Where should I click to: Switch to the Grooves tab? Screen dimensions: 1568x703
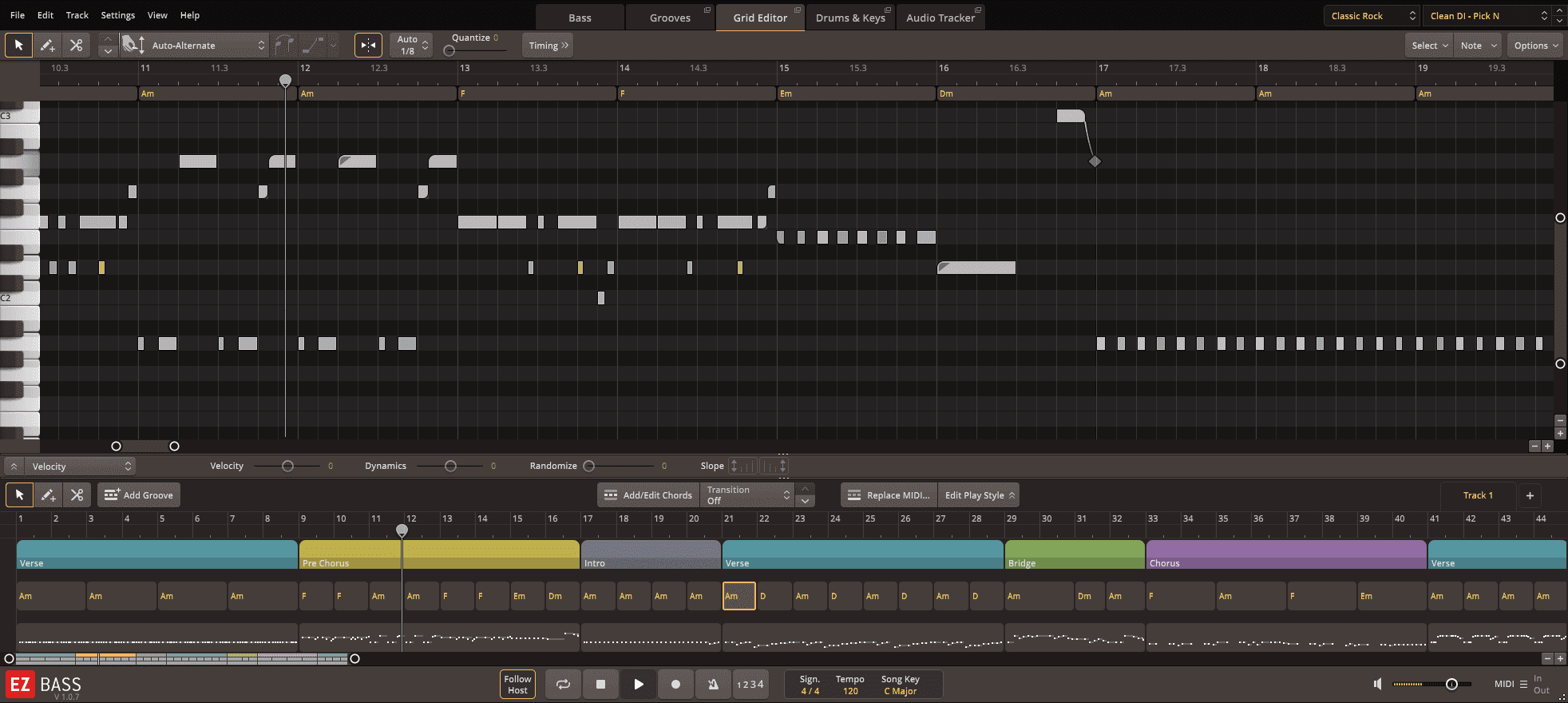[x=671, y=18]
